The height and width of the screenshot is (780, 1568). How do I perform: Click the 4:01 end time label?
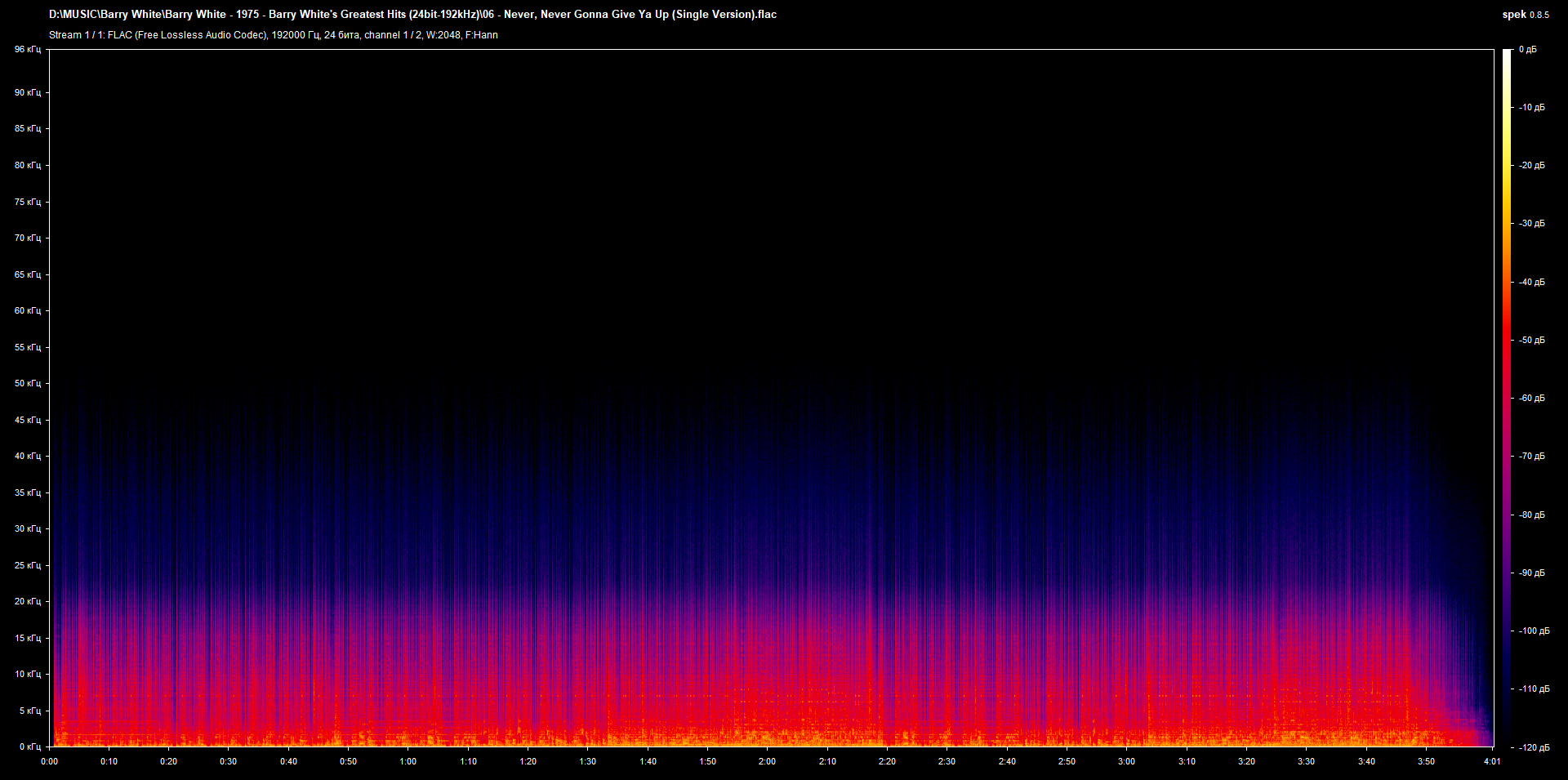(1492, 761)
